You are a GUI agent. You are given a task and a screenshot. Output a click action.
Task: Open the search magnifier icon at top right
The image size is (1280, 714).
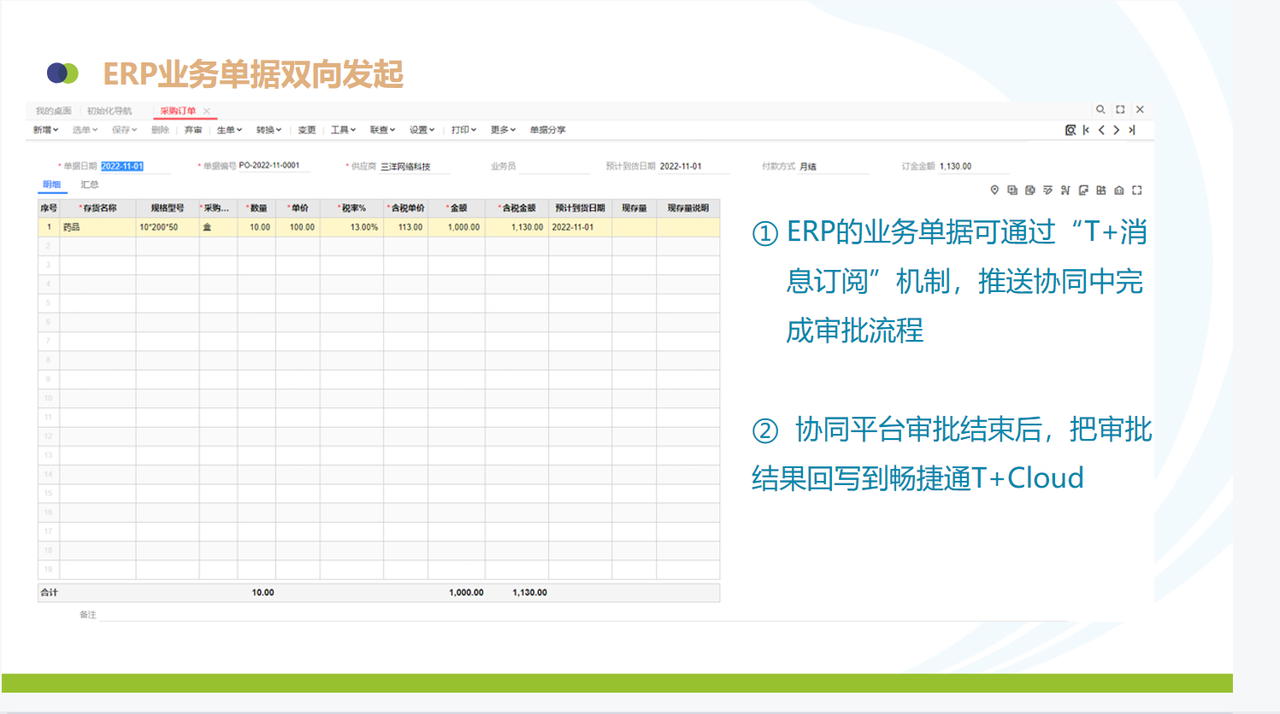pyautogui.click(x=1100, y=109)
